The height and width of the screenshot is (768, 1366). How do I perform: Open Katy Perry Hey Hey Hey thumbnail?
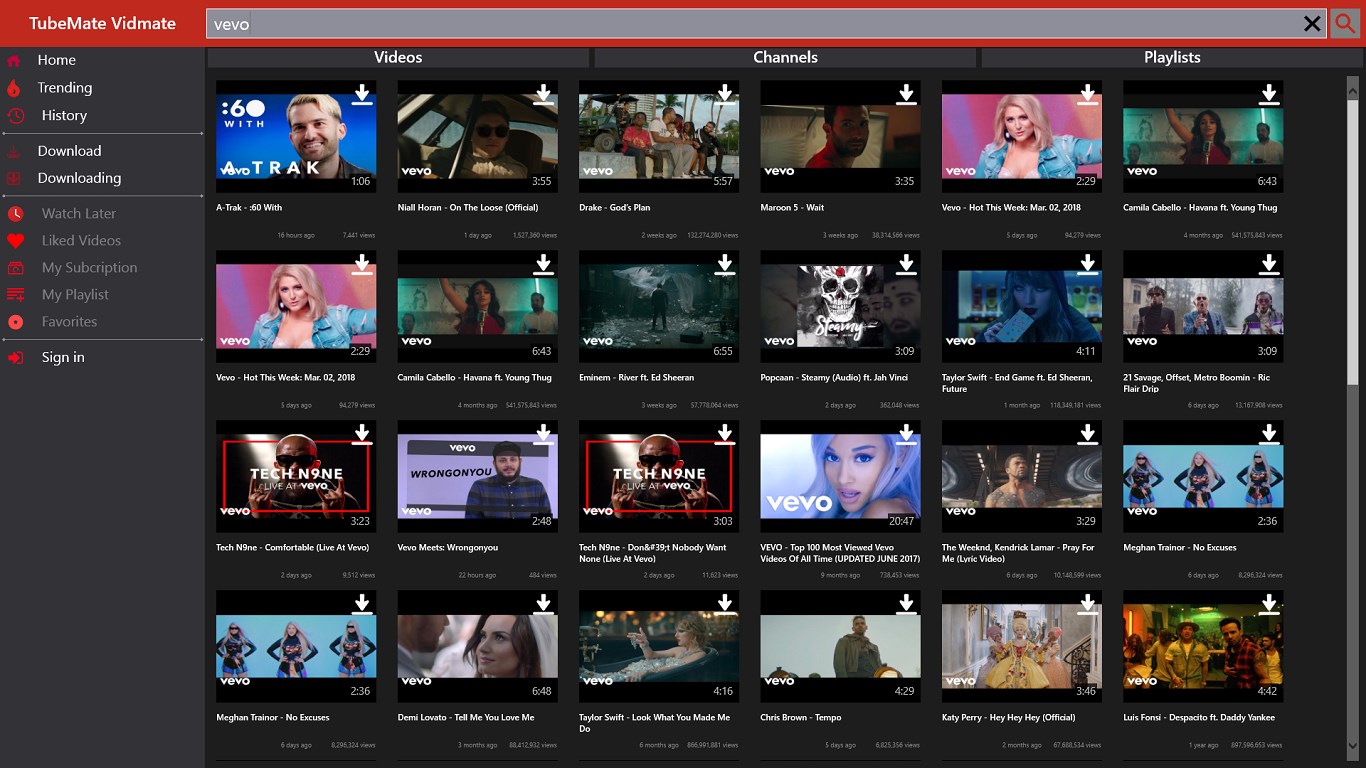pos(1022,647)
